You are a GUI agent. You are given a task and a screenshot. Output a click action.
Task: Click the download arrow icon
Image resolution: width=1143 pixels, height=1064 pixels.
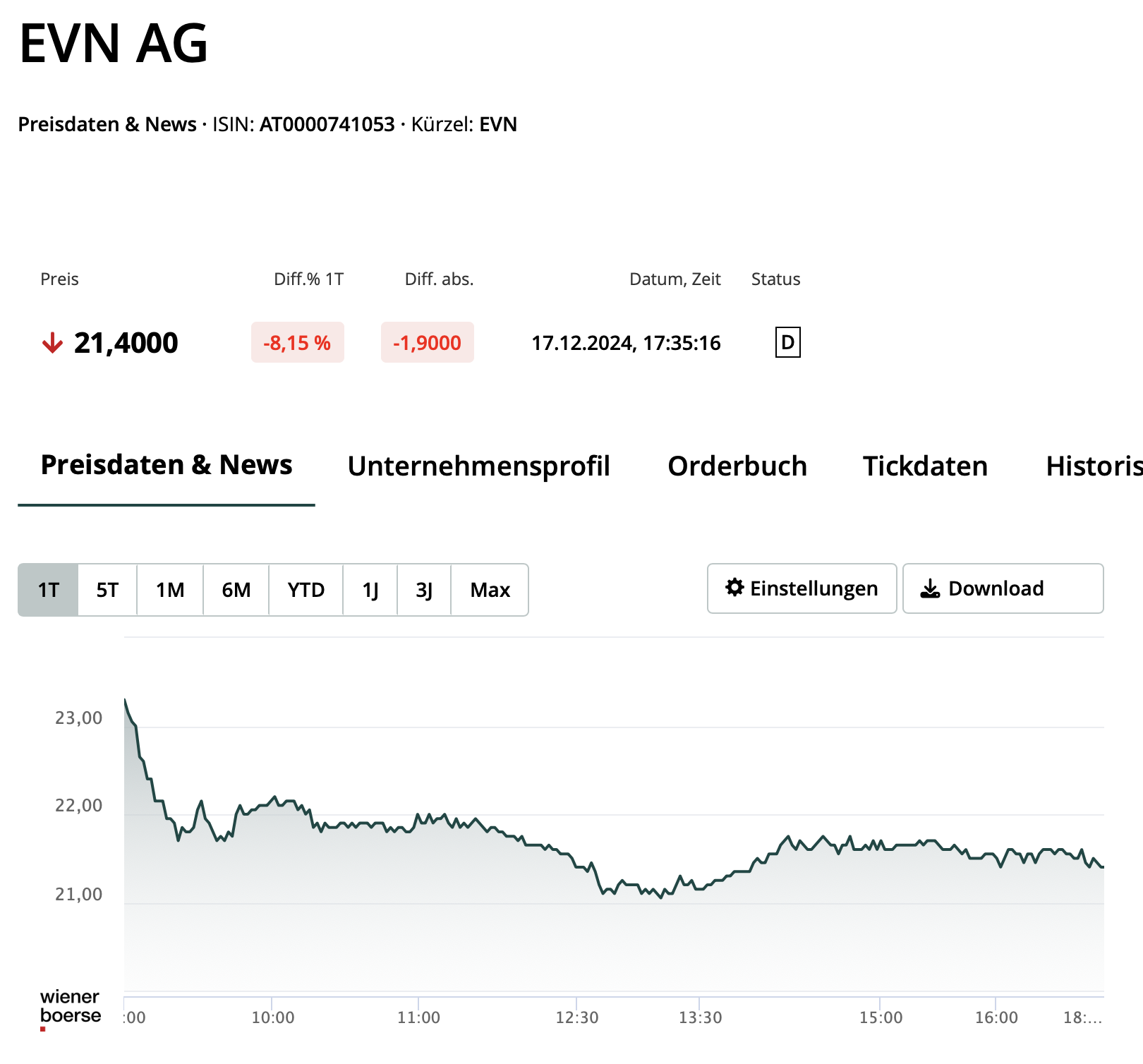(930, 588)
